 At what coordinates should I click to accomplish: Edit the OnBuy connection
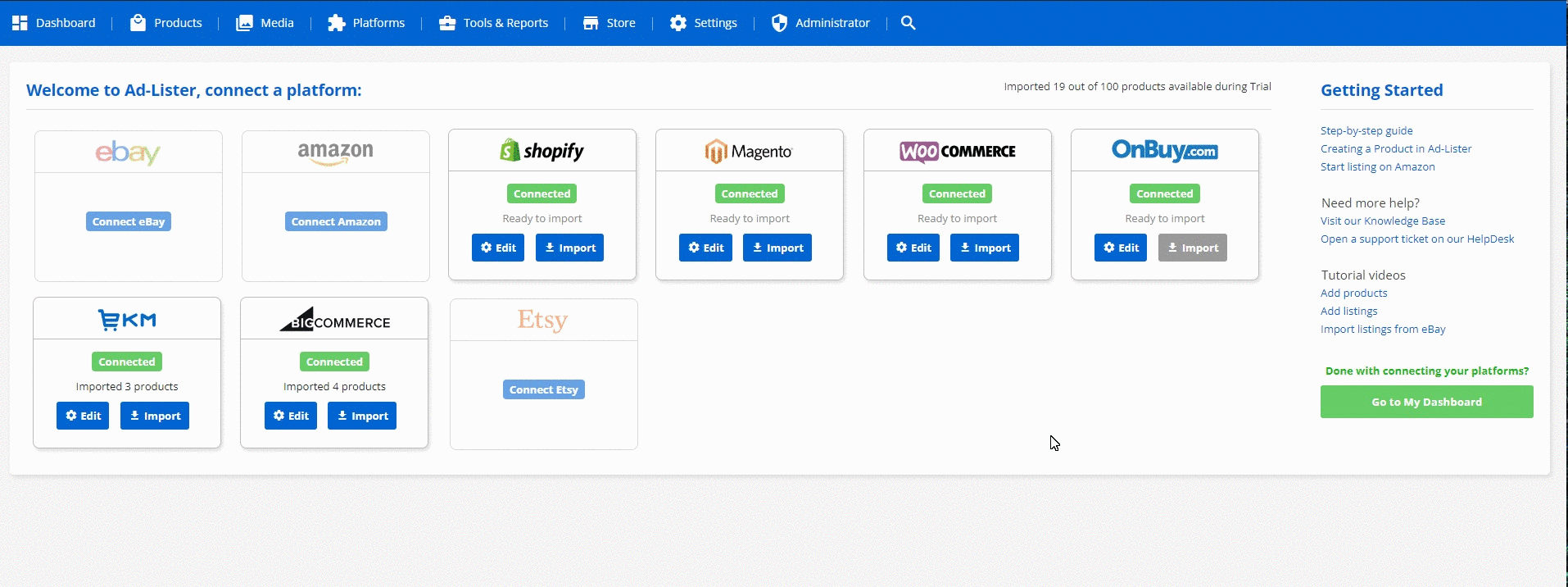click(1121, 248)
